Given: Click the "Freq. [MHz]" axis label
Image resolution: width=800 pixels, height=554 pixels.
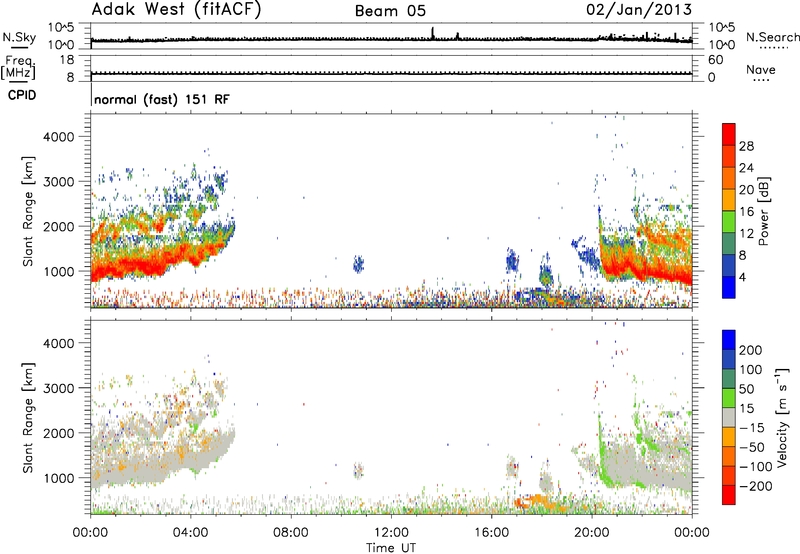Looking at the screenshot, I should click(19, 67).
